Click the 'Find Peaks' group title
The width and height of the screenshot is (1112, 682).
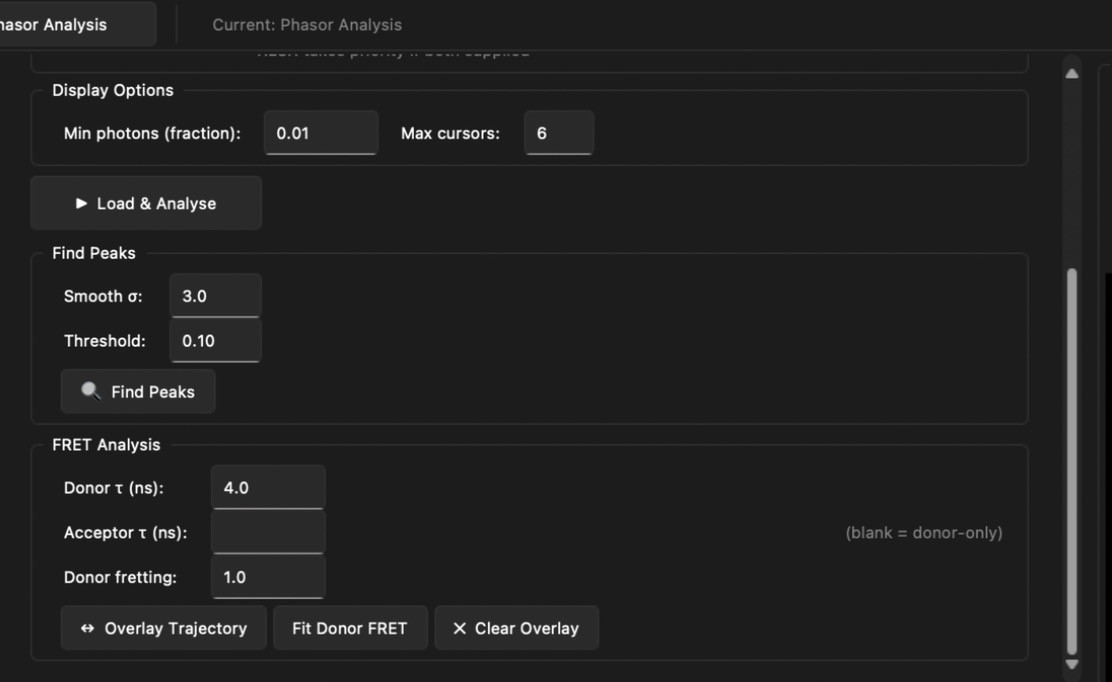(94, 253)
